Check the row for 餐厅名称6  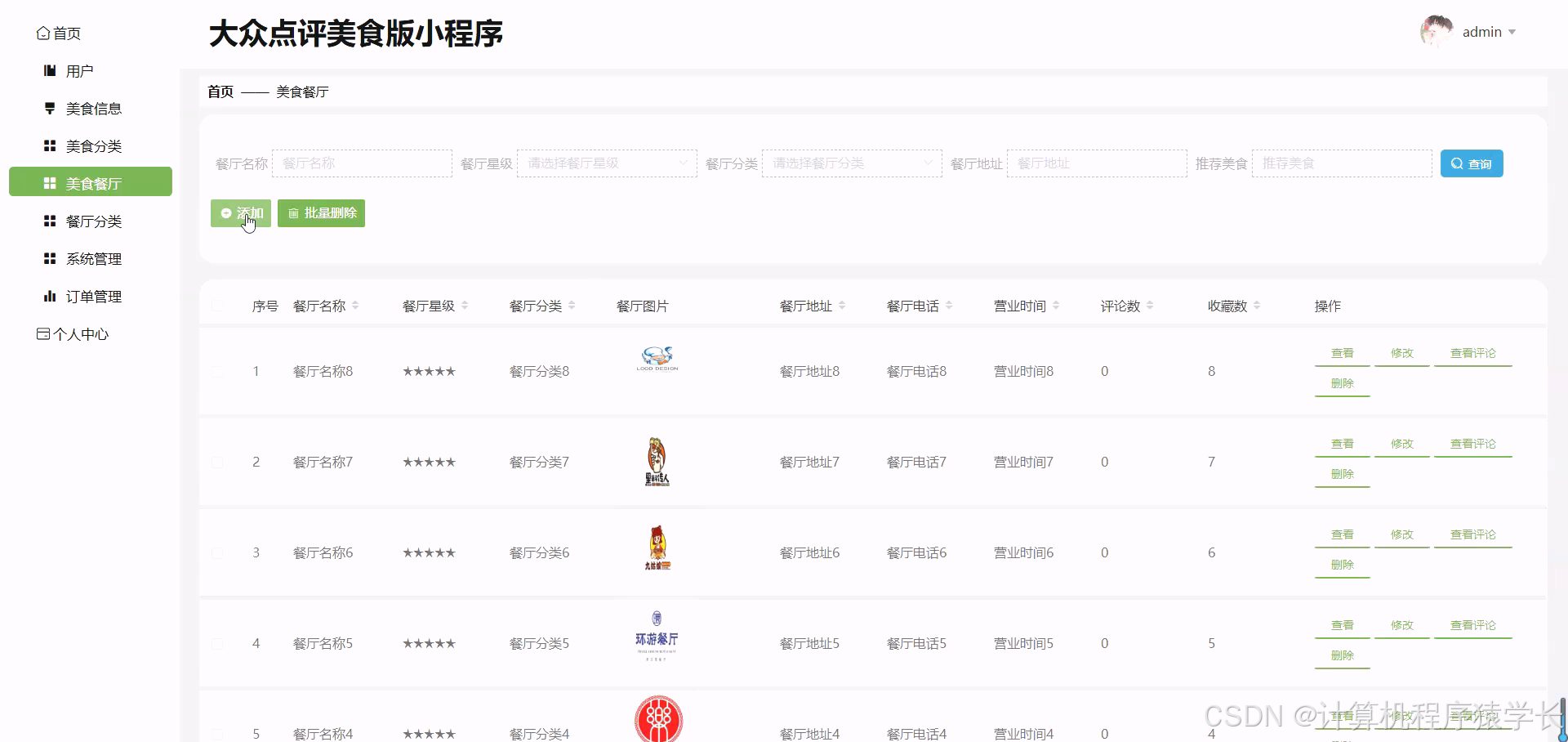point(217,553)
